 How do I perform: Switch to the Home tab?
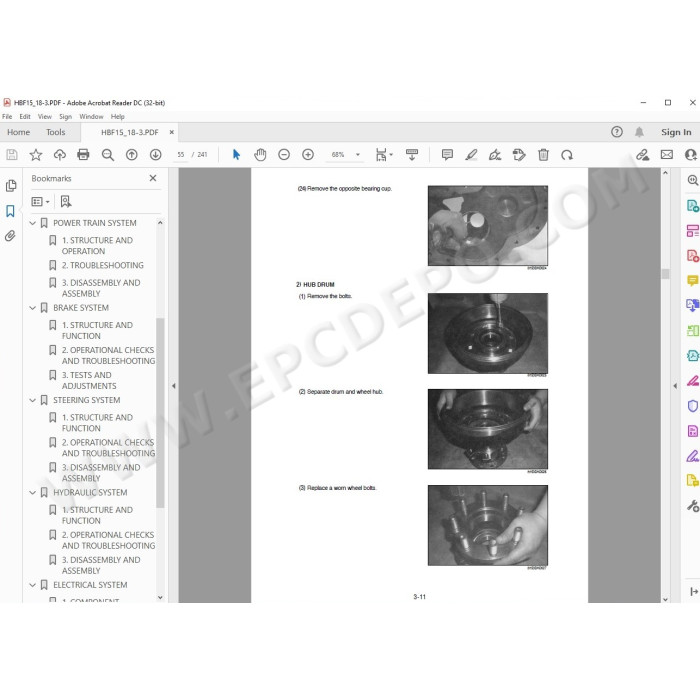[x=18, y=132]
